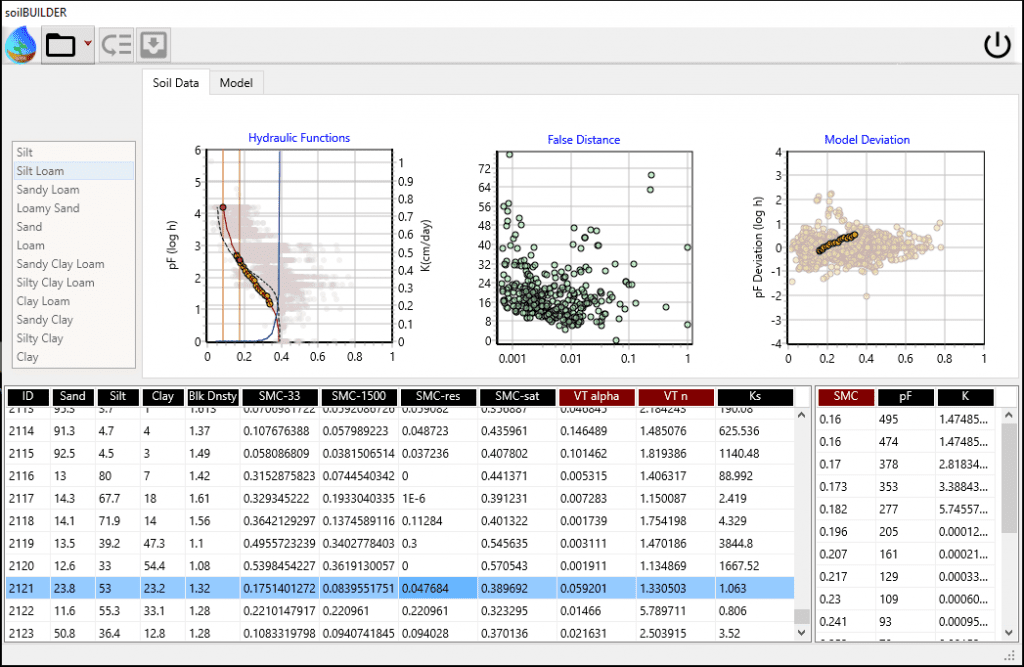The image size is (1024, 667).
Task: Click the Model Deviation chart title
Action: click(x=867, y=140)
